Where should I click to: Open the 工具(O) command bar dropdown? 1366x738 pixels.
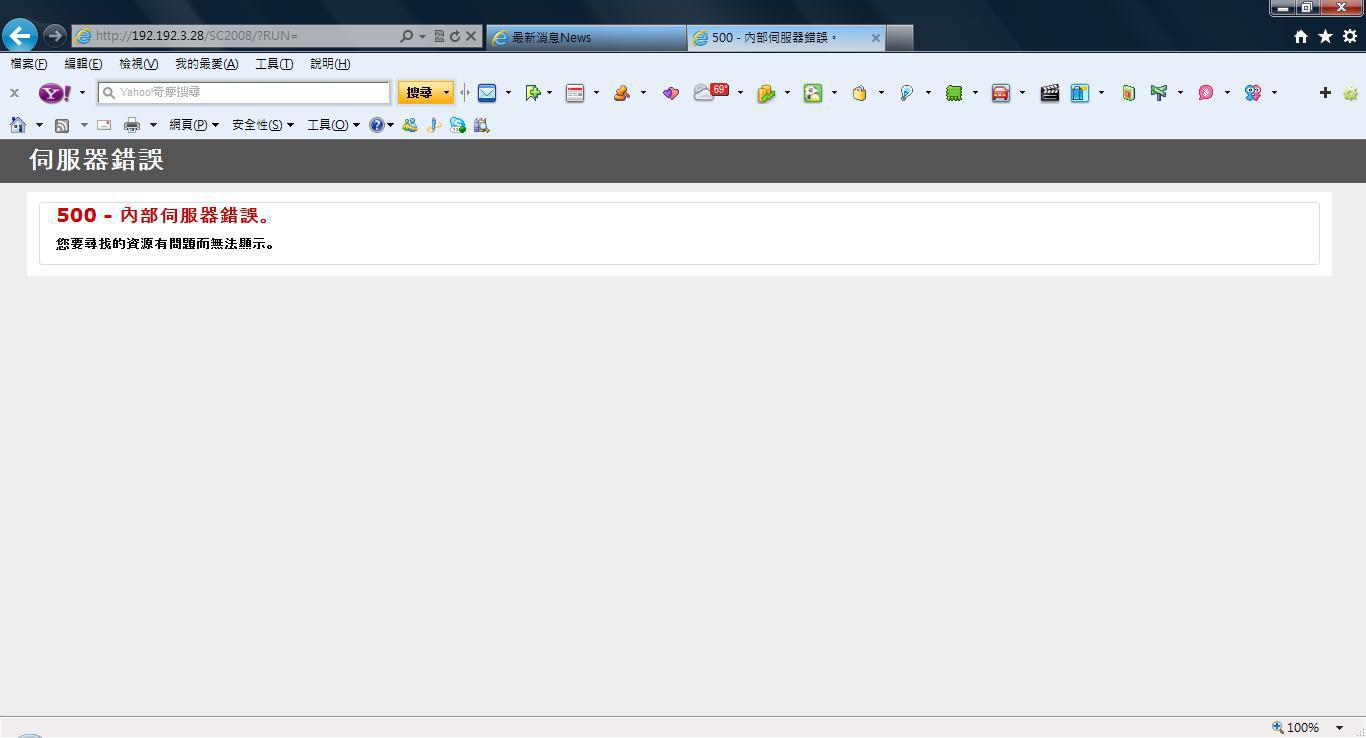coord(333,125)
